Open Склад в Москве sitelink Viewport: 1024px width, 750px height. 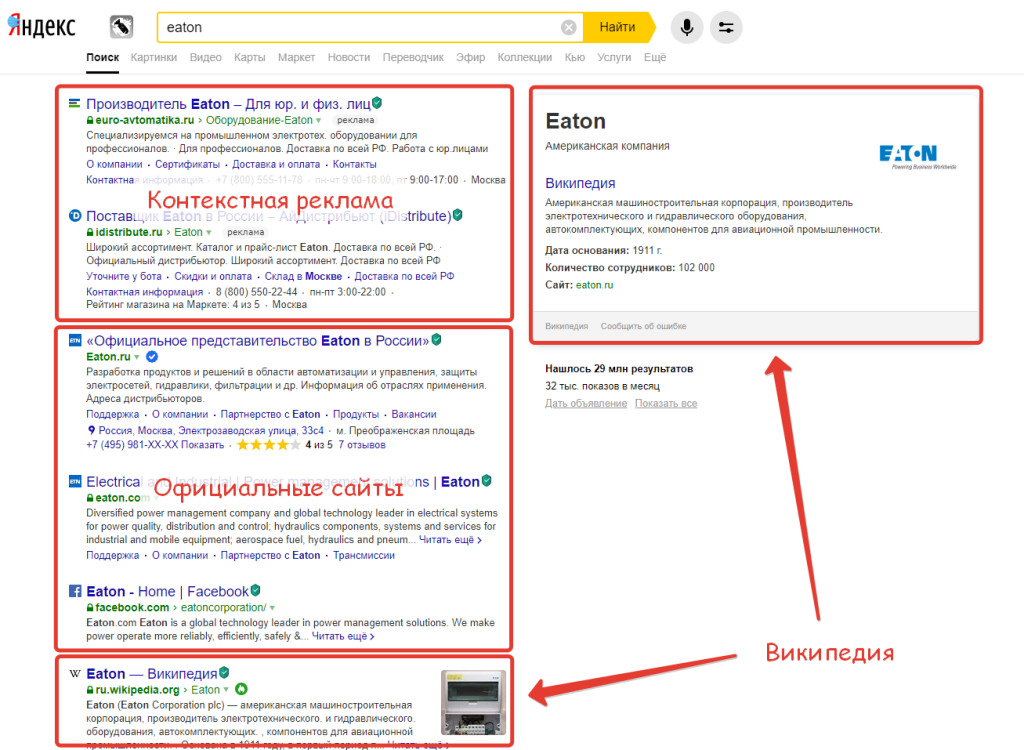point(303,276)
